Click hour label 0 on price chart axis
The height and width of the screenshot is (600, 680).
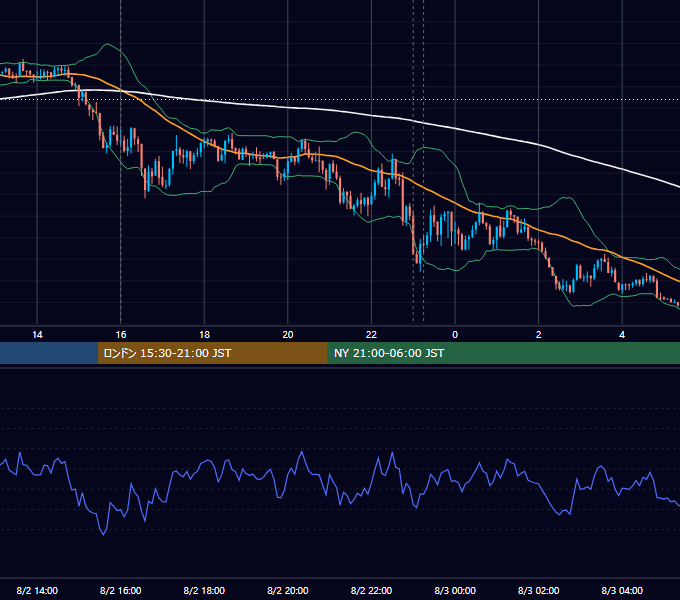pyautogui.click(x=455, y=334)
